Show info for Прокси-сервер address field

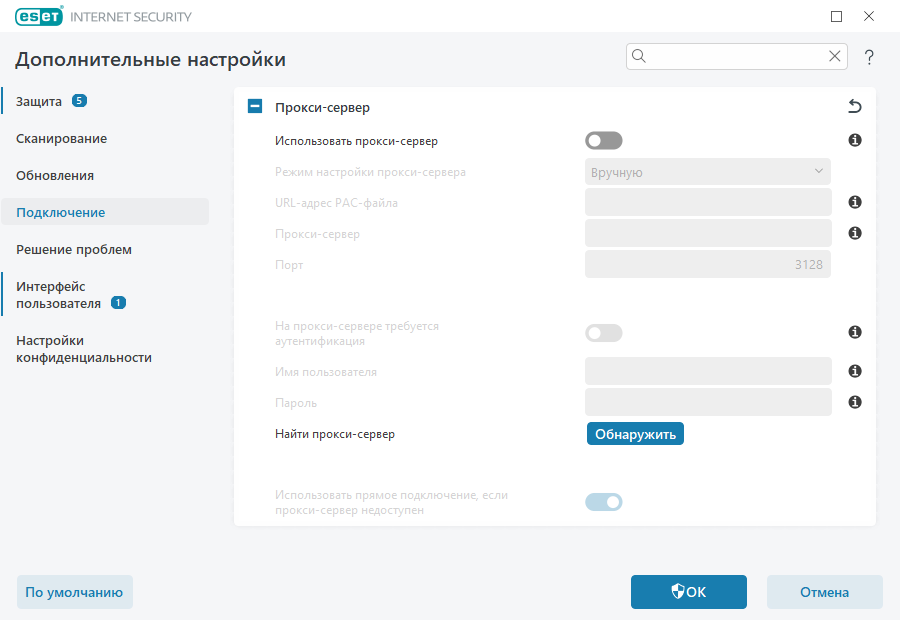[x=855, y=233]
